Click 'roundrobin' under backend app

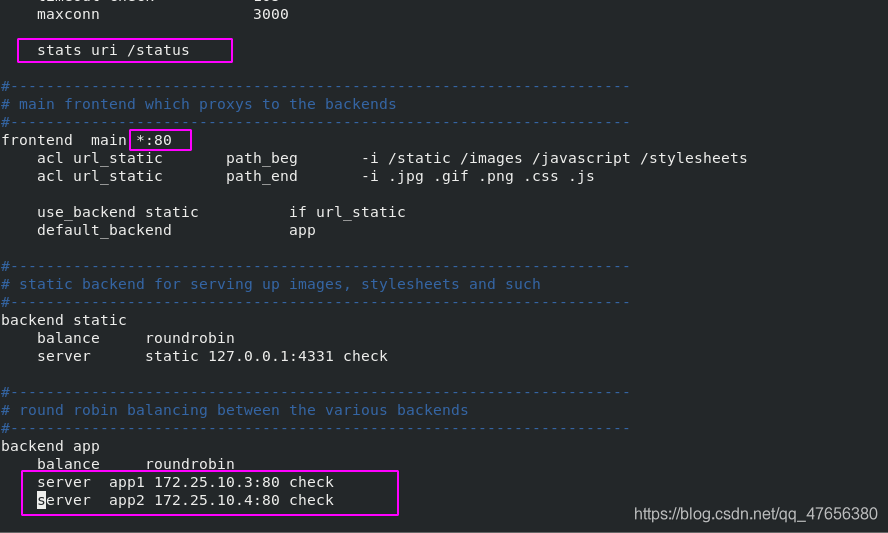point(190,464)
